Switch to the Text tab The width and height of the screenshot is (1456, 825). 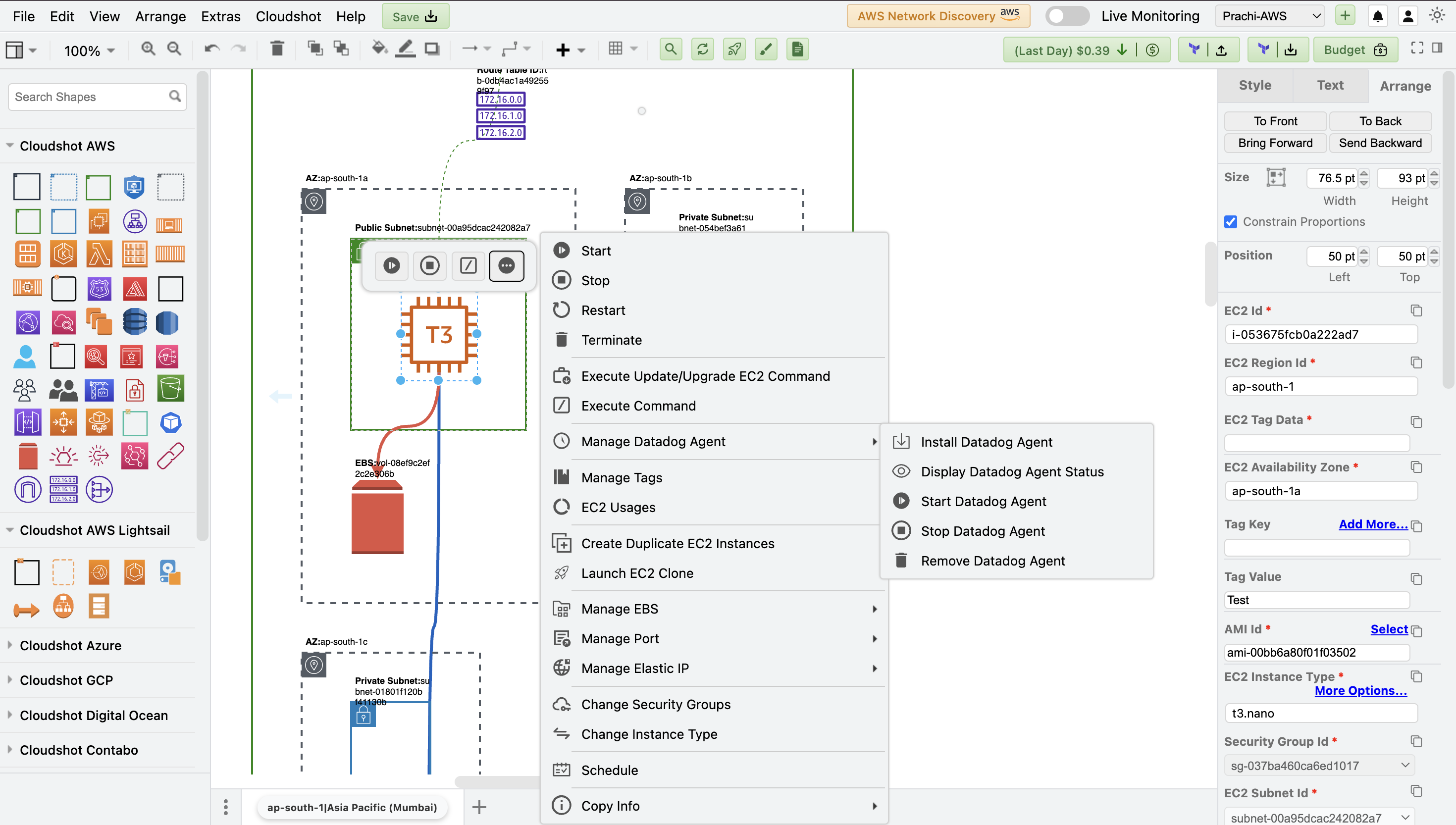[1330, 86]
